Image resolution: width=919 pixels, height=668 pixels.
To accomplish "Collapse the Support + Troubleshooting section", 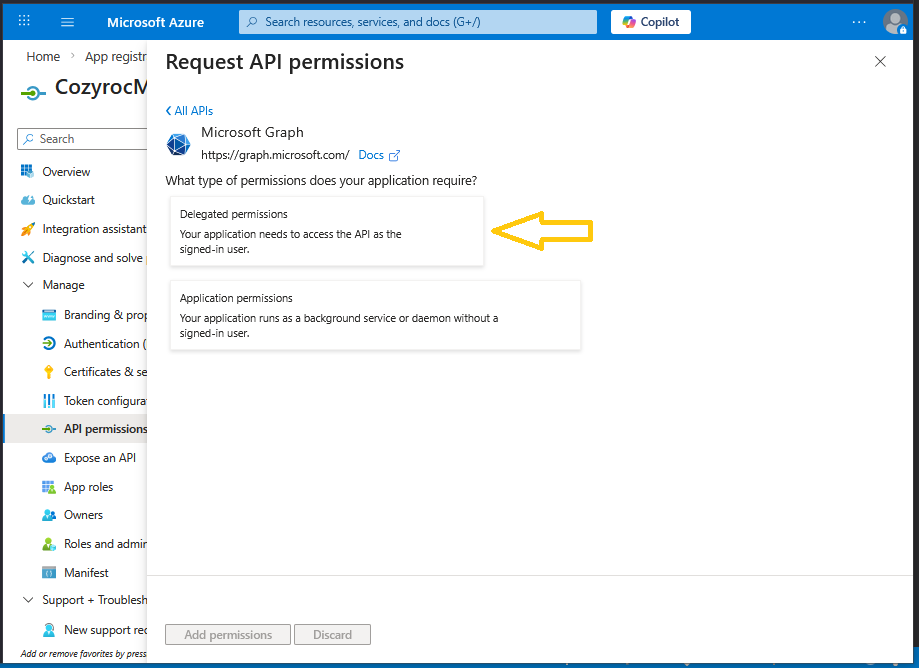I will pyautogui.click(x=27, y=600).
